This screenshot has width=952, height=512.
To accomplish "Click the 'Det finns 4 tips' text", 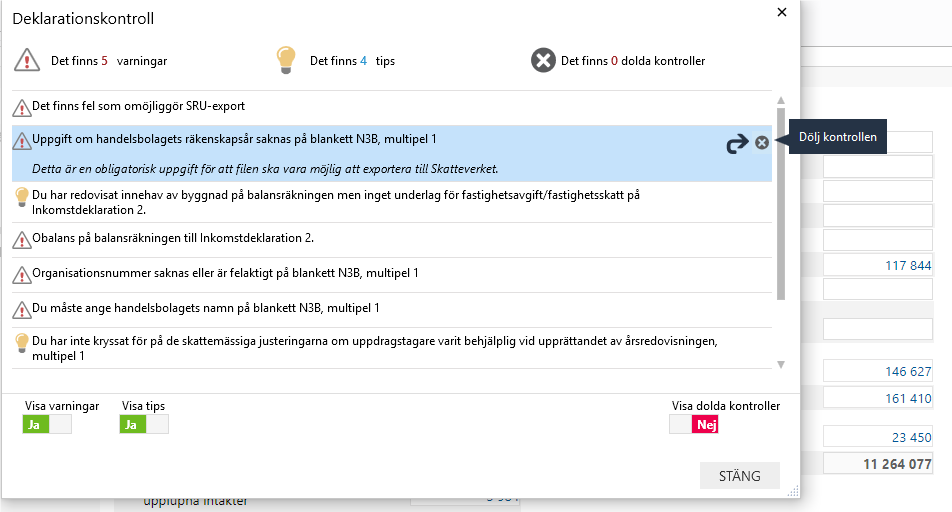I will tap(352, 61).
